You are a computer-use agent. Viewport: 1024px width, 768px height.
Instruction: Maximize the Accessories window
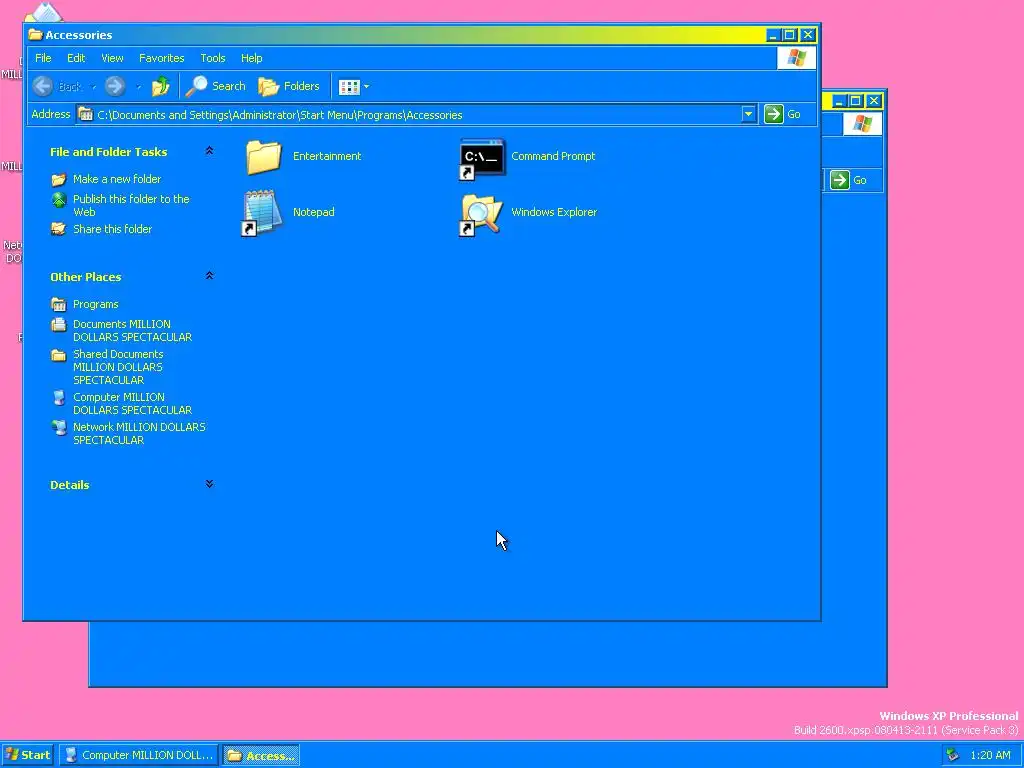[x=790, y=35]
